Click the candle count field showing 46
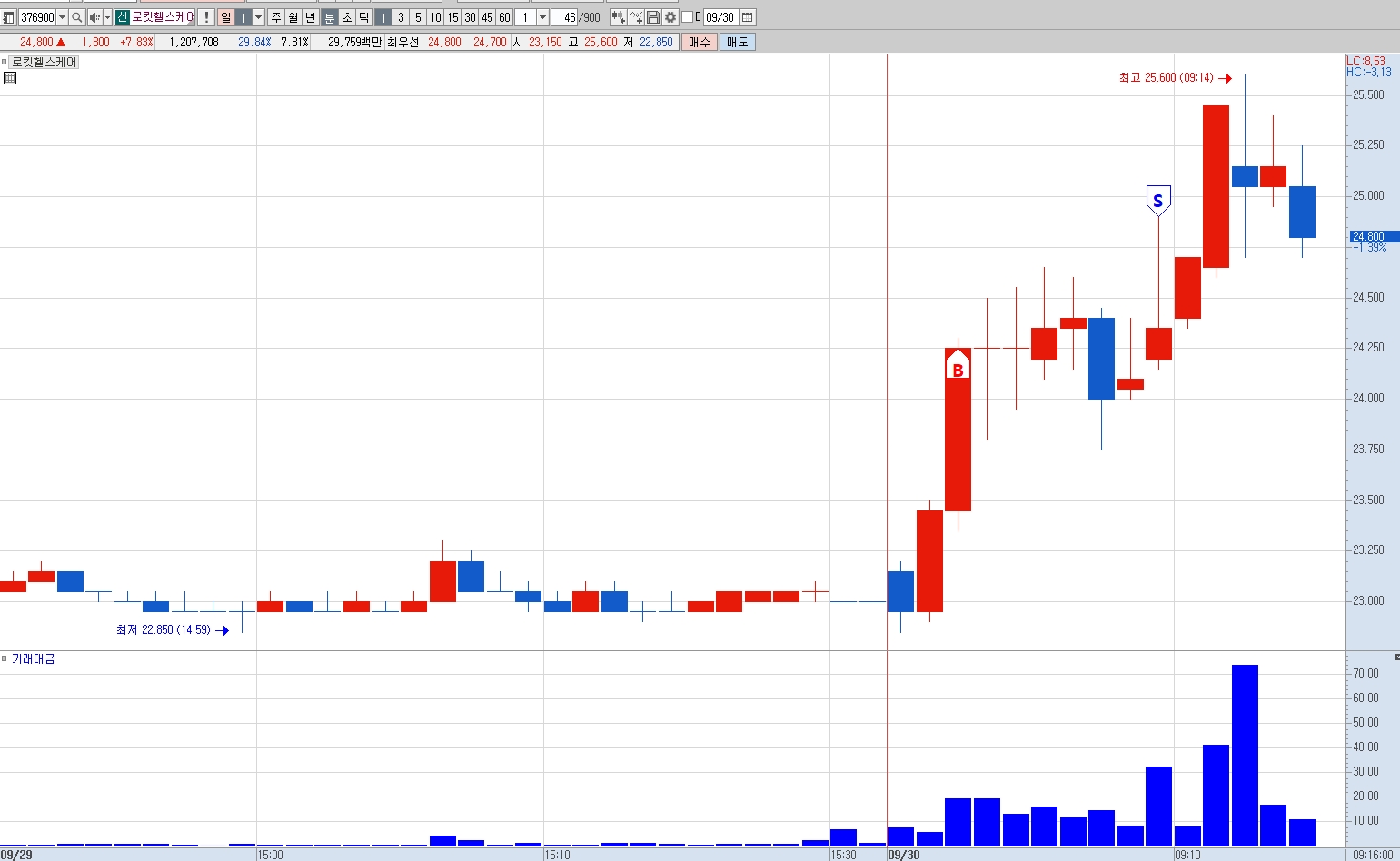This screenshot has width=1400, height=861. (x=564, y=17)
